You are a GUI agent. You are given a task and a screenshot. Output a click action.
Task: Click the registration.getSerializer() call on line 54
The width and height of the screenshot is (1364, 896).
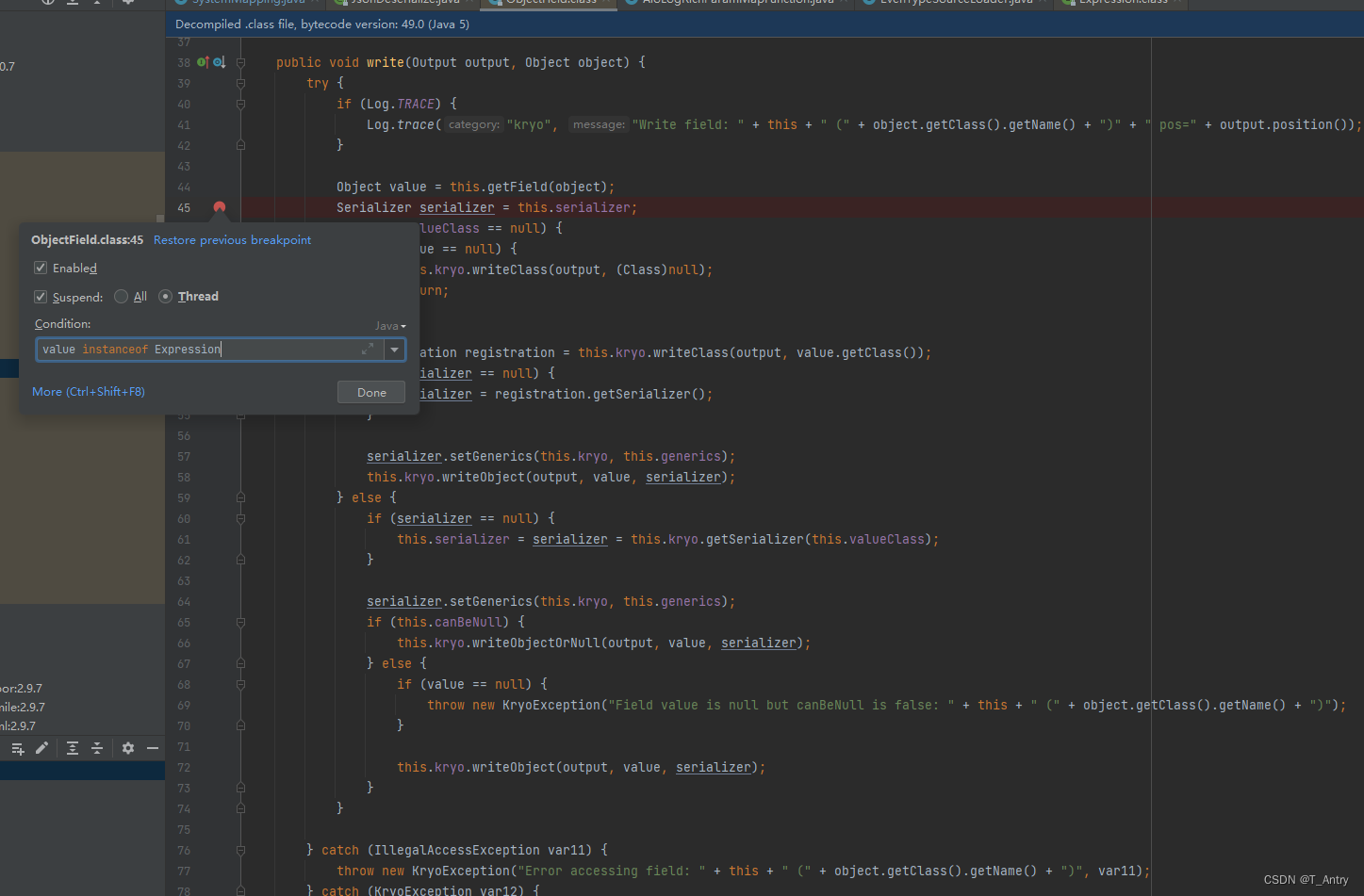pos(600,394)
